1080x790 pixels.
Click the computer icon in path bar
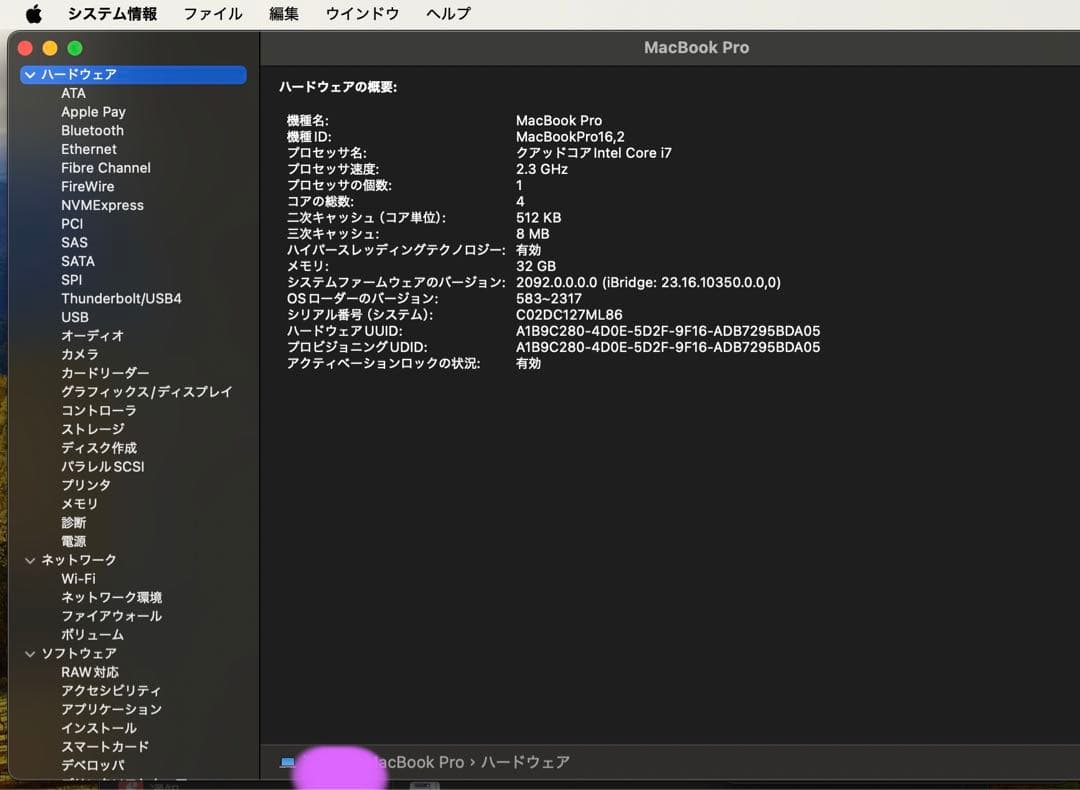pos(287,762)
